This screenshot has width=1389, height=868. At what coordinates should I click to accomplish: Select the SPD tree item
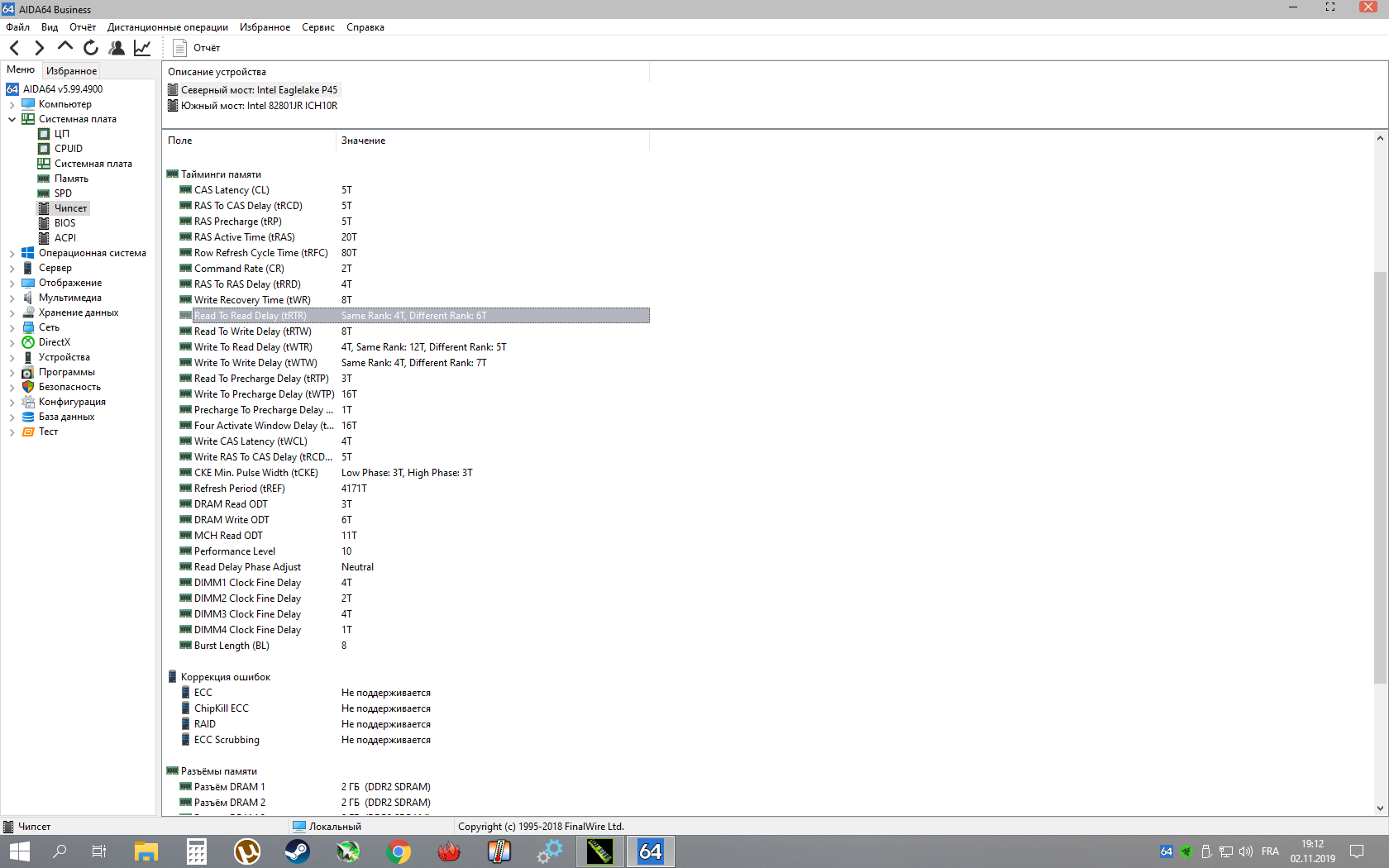click(63, 193)
